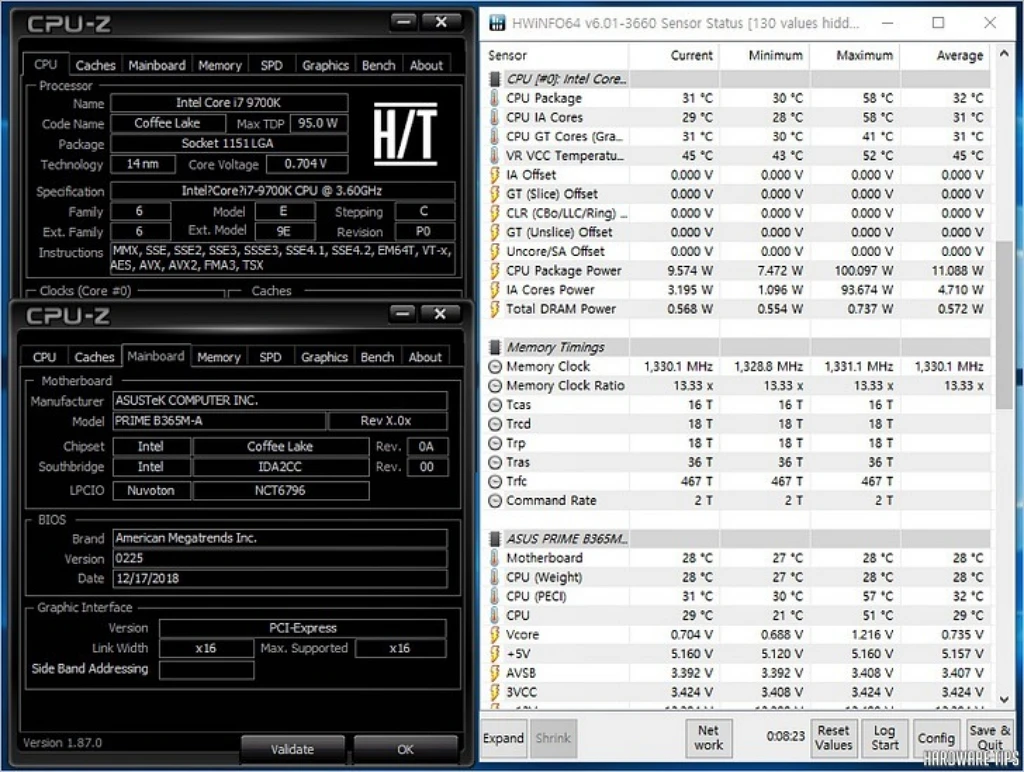Click BIOS Version field showing 0225
1024x772 pixels.
280,558
